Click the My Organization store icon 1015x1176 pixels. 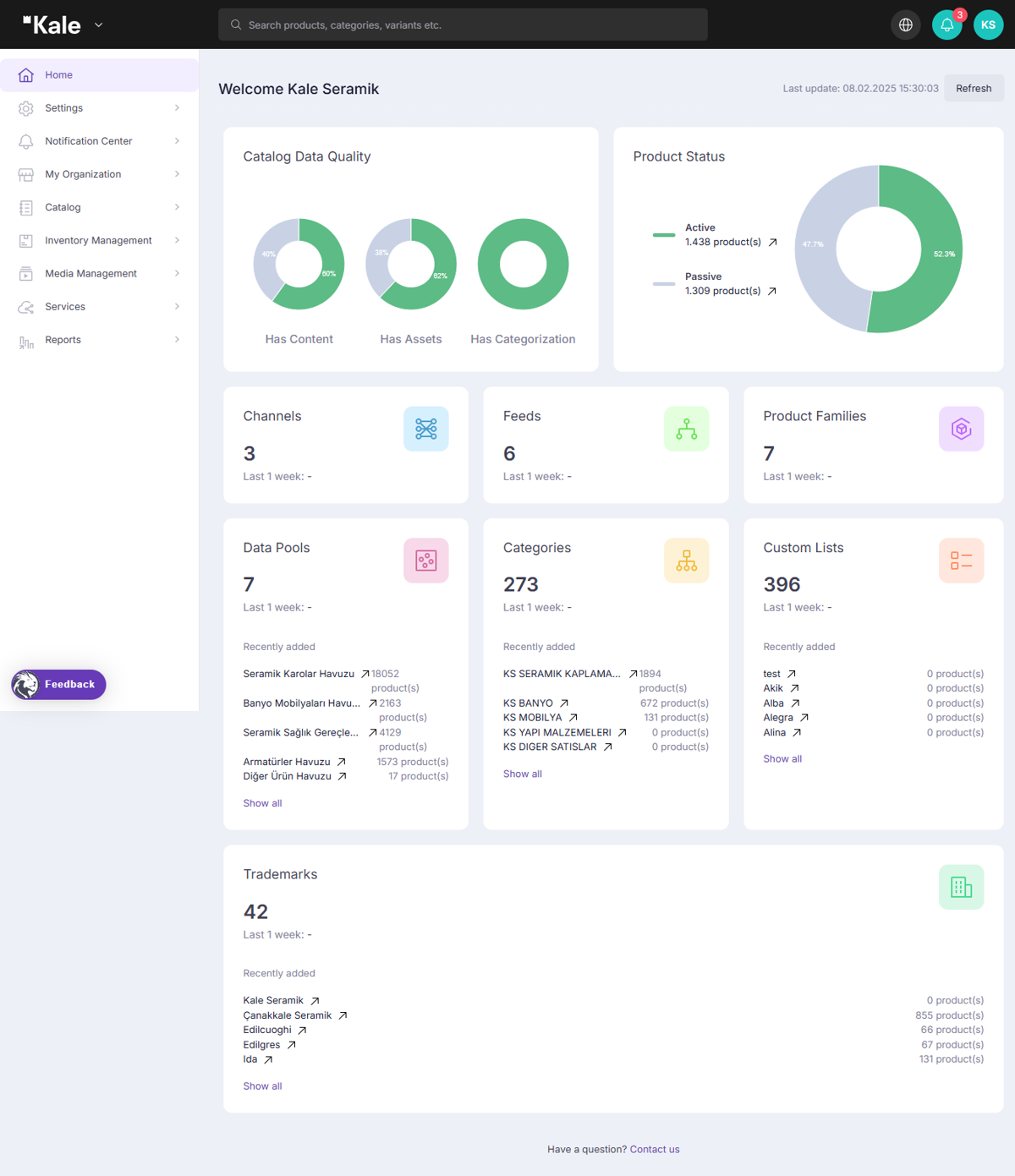pos(26,174)
